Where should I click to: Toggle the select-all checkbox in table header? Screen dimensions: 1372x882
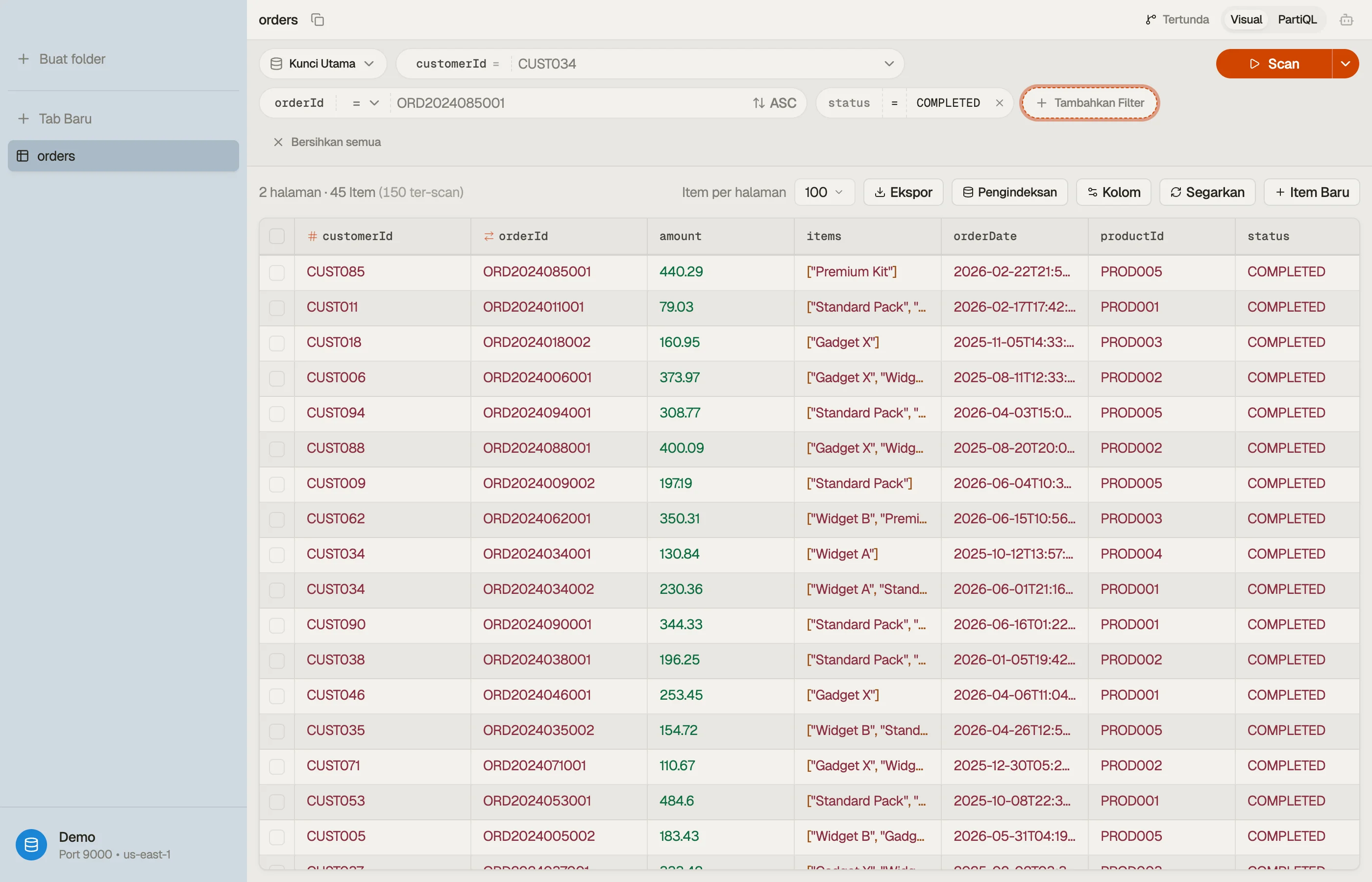(x=276, y=237)
